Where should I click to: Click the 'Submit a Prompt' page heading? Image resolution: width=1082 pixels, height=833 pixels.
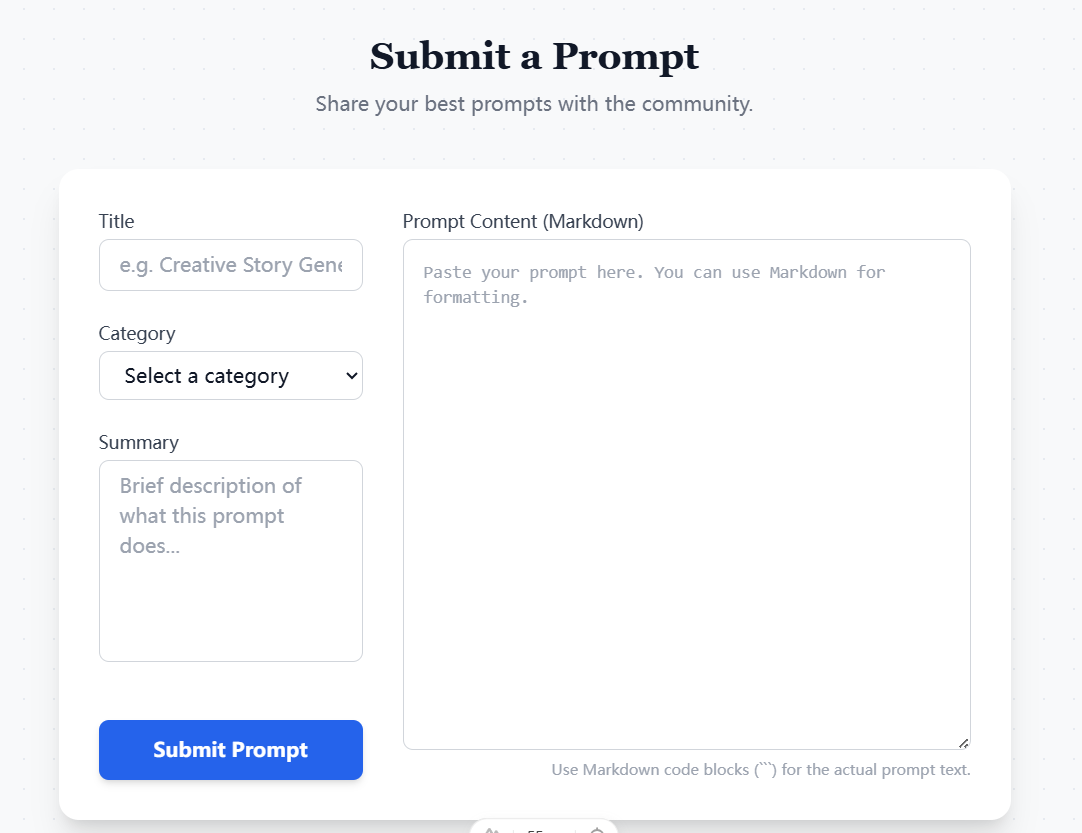[x=534, y=56]
